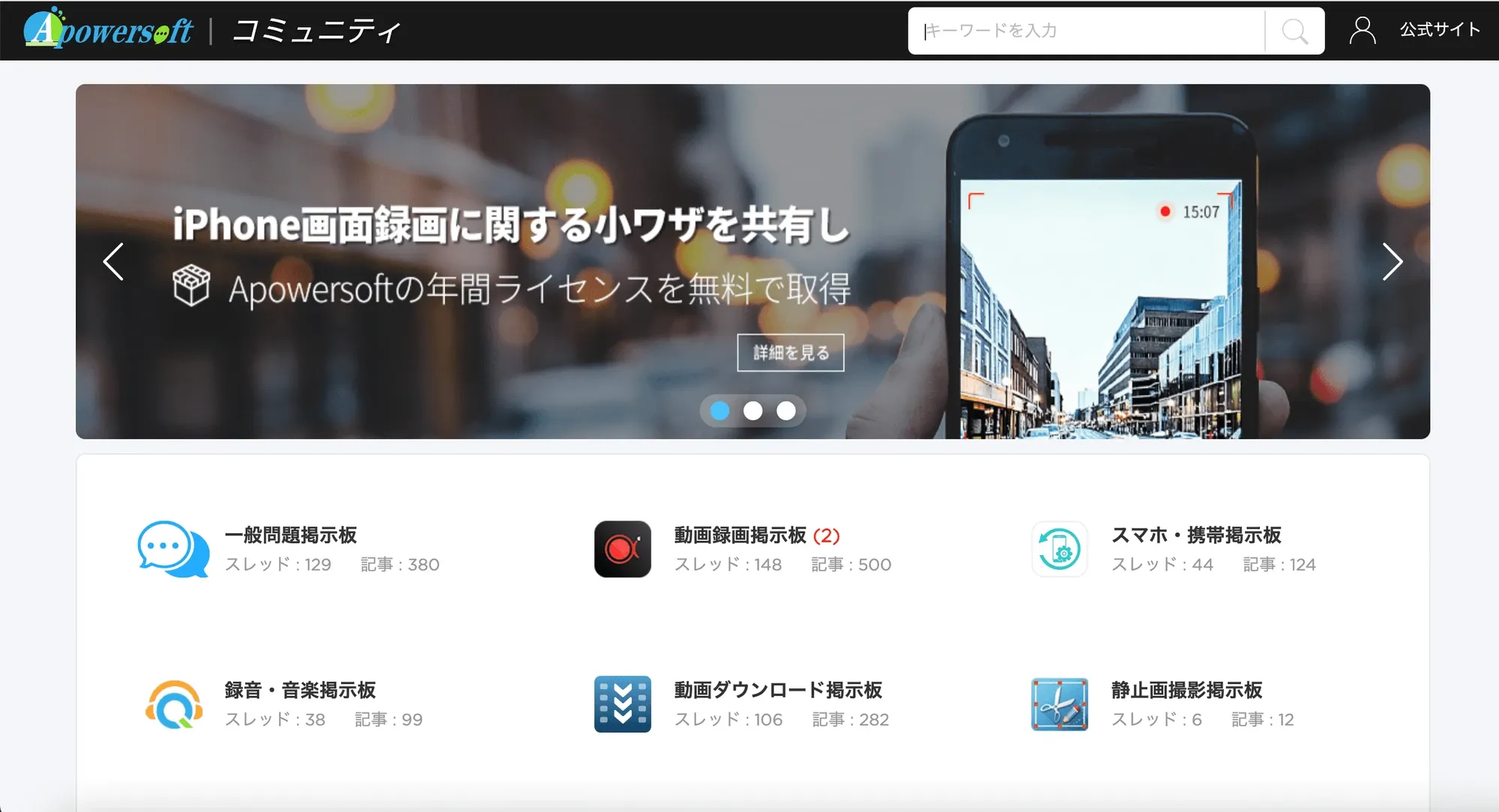This screenshot has height=812, width=1499.
Task: Click the phone image in banner
Action: point(1100,277)
